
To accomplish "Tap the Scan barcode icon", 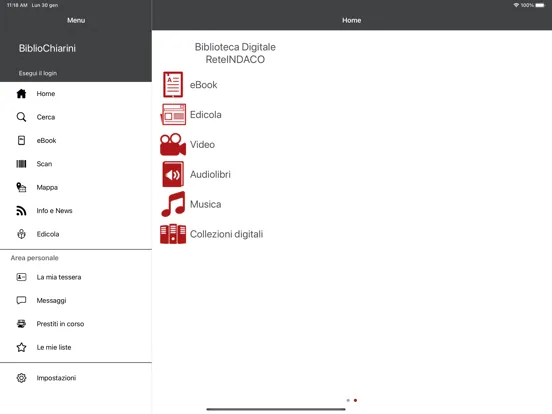I will (x=21, y=164).
